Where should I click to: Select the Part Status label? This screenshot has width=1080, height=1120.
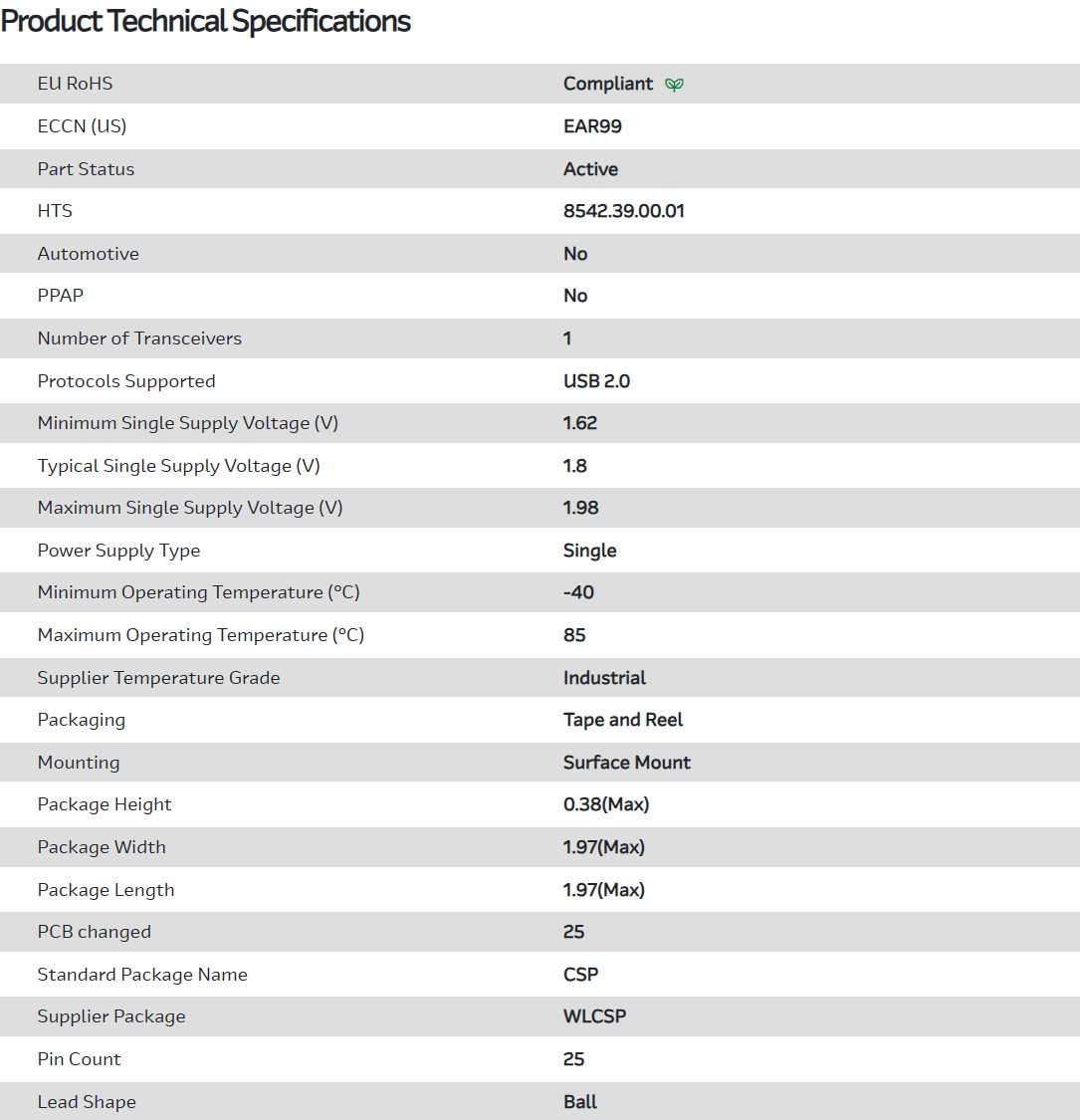point(86,169)
